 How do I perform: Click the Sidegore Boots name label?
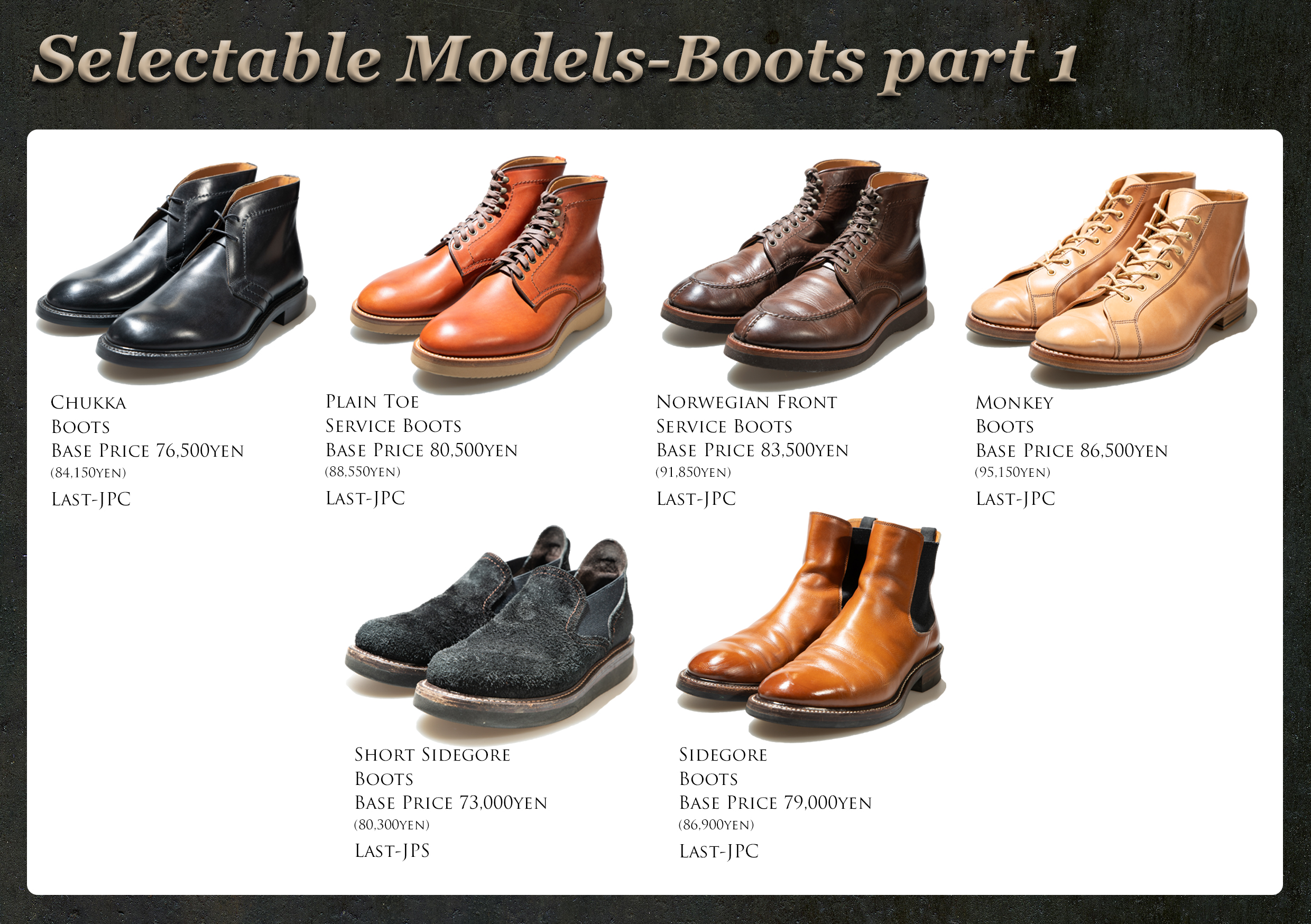coord(724,766)
